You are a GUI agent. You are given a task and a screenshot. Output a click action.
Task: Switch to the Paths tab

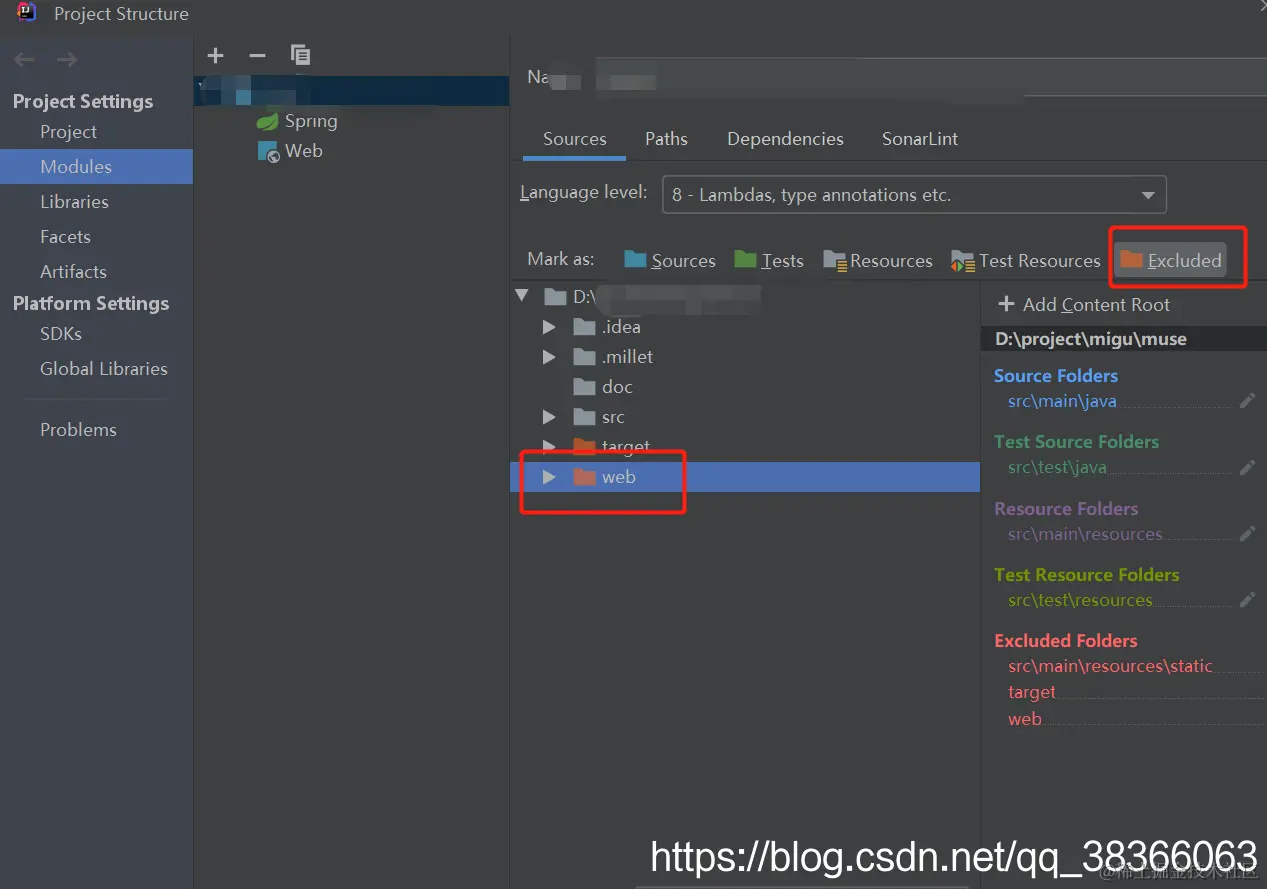(666, 139)
